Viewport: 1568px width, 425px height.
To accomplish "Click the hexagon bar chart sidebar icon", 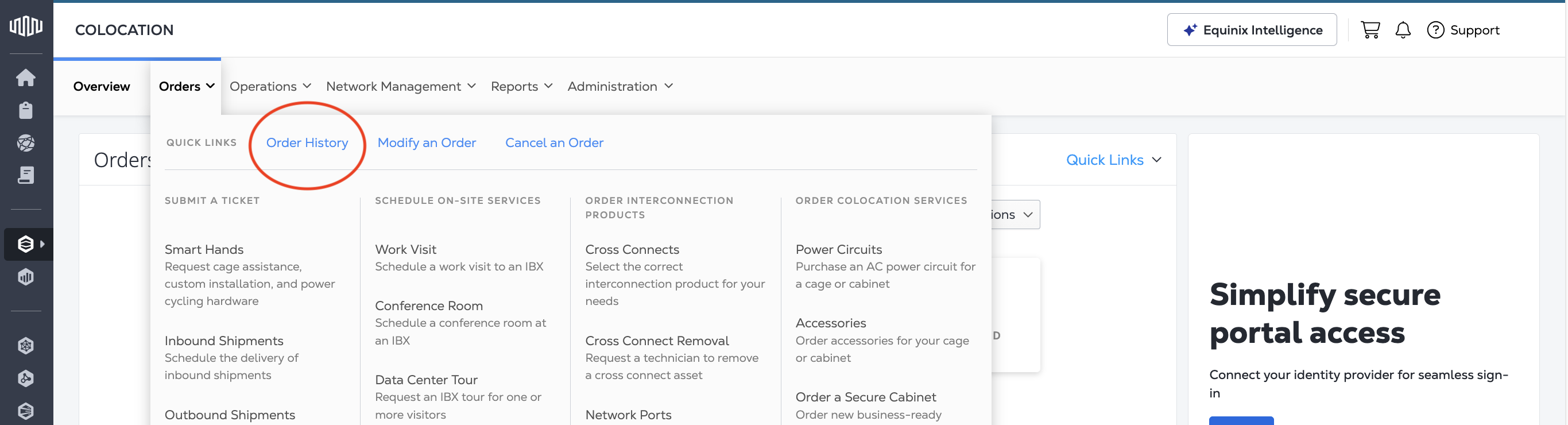I will click(x=26, y=277).
